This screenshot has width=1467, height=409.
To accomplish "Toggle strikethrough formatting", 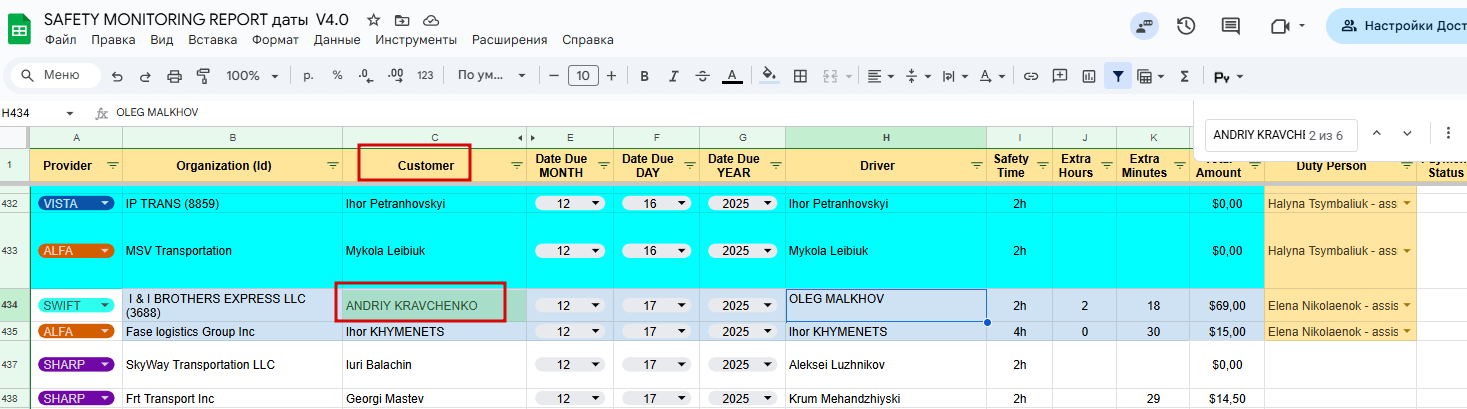I will pos(702,76).
